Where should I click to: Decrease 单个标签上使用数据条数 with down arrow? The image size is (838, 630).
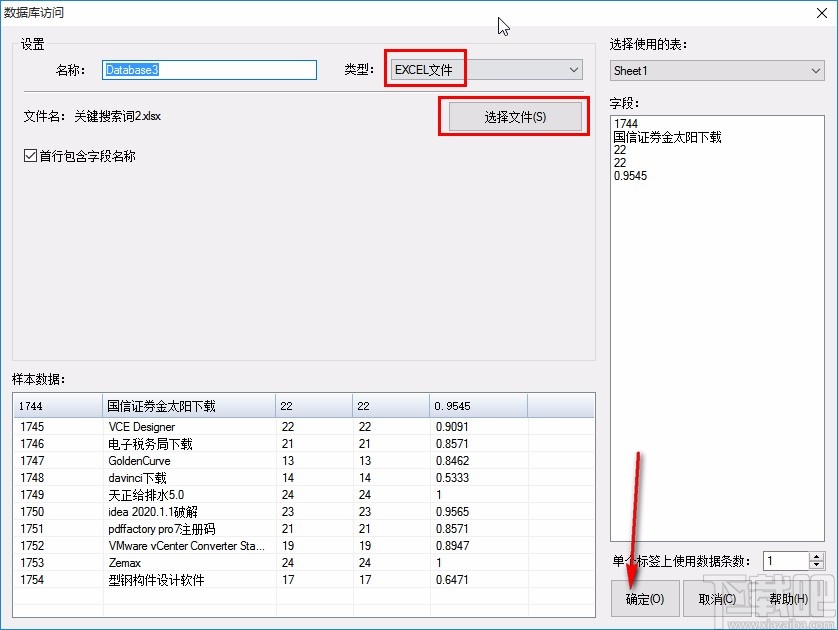coord(816,565)
